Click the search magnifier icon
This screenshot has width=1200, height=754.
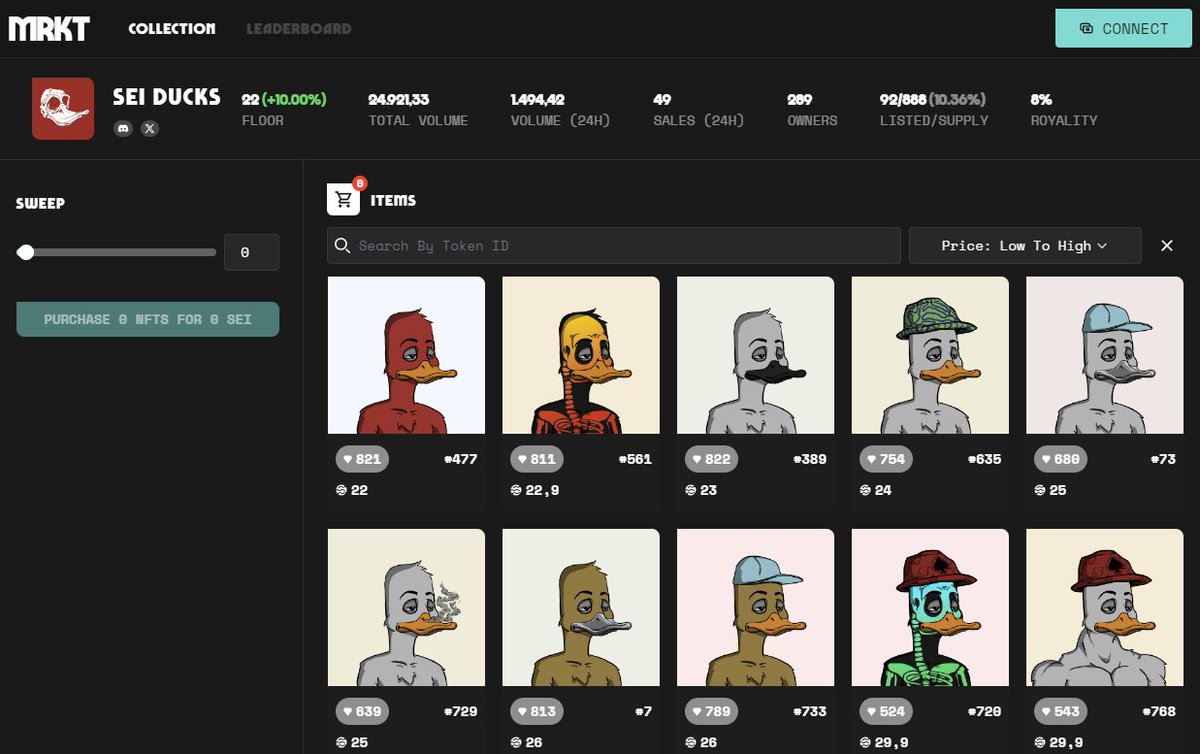(x=342, y=245)
